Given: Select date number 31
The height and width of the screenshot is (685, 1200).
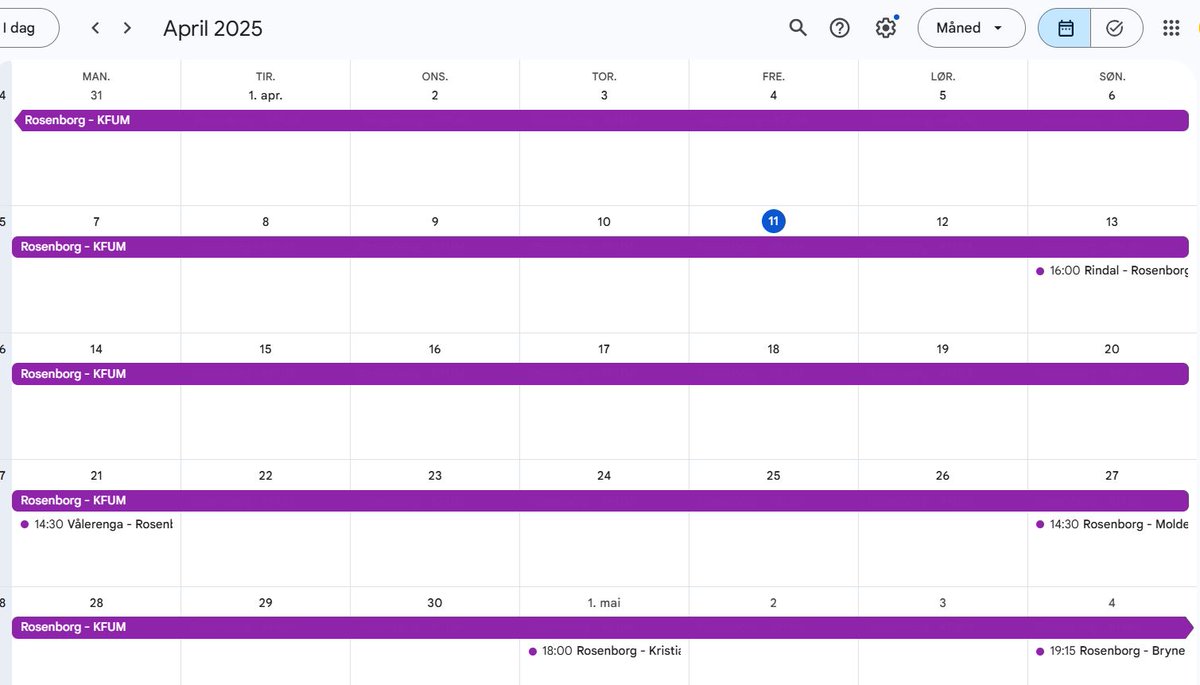Looking at the screenshot, I should (x=96, y=96).
